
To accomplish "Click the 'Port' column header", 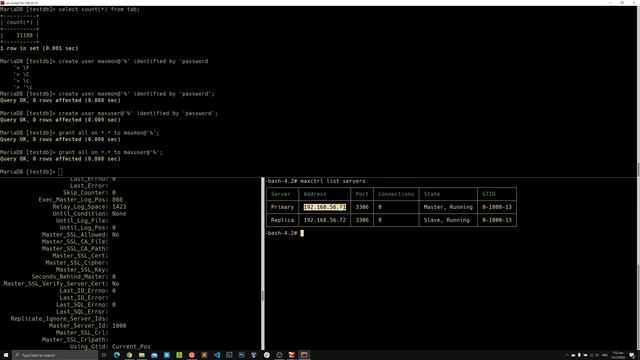I will coord(362,194).
